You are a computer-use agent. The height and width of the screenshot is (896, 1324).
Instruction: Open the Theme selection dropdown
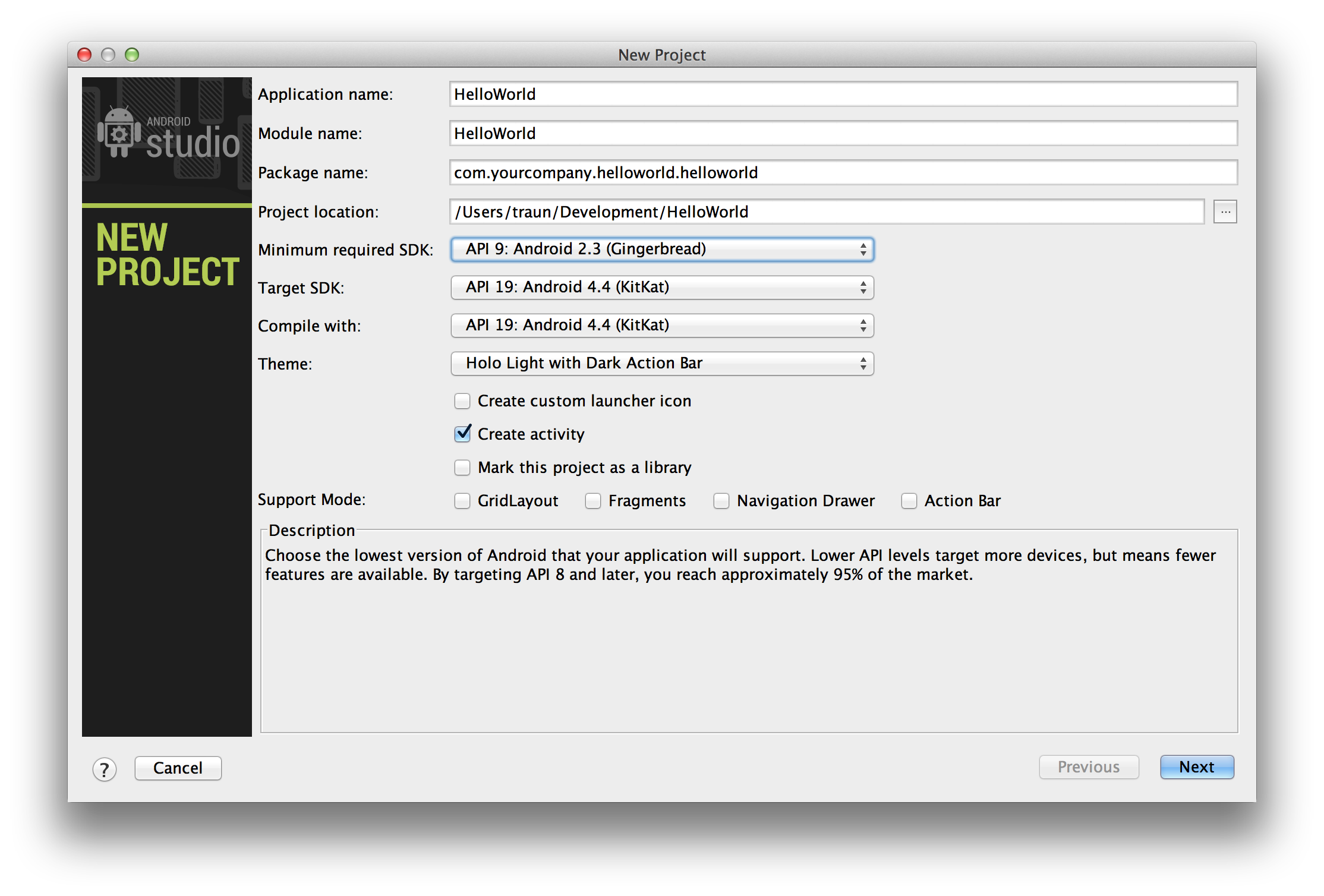tap(662, 364)
